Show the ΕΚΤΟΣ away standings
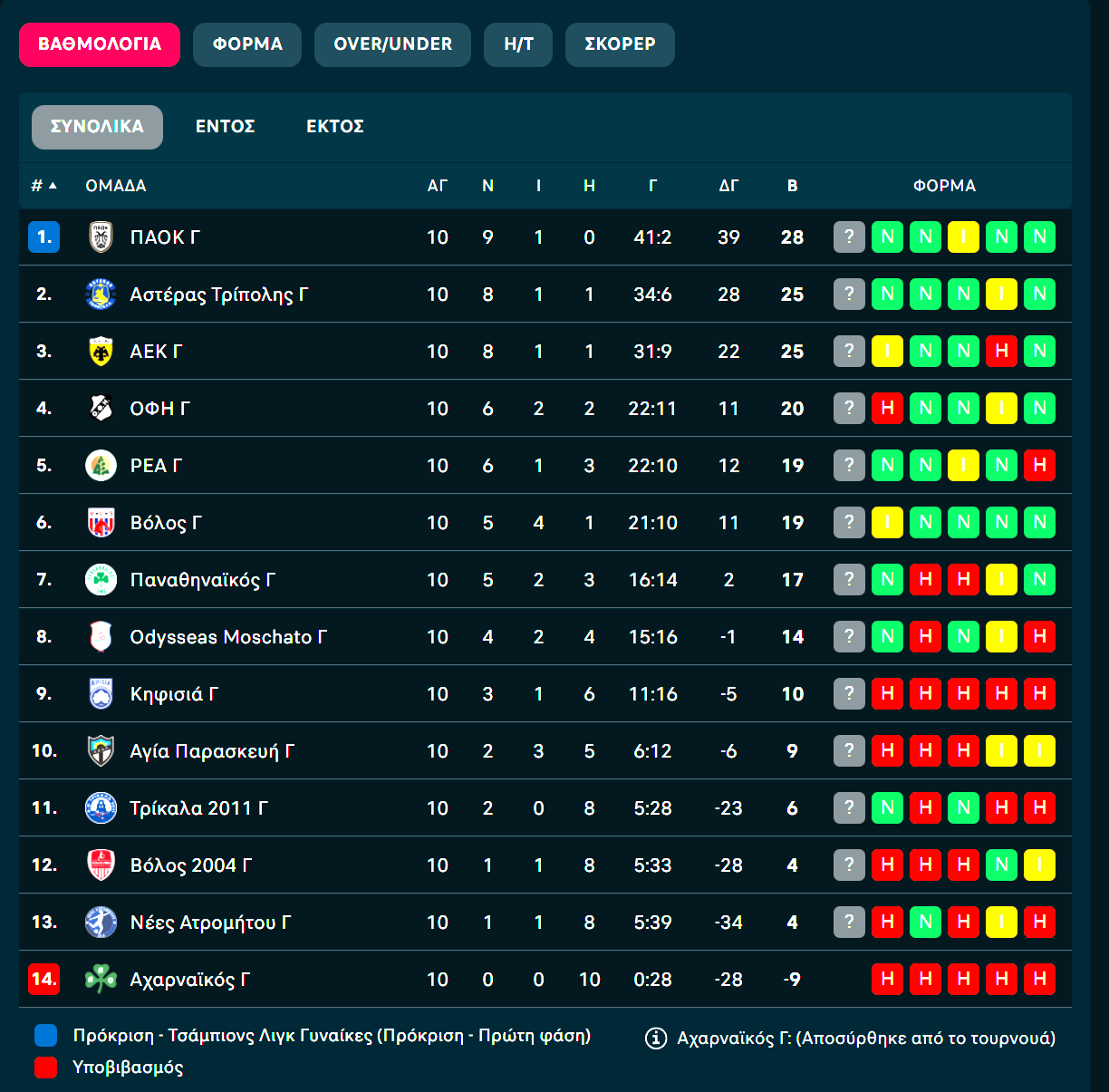The width and height of the screenshot is (1109, 1092). point(335,127)
